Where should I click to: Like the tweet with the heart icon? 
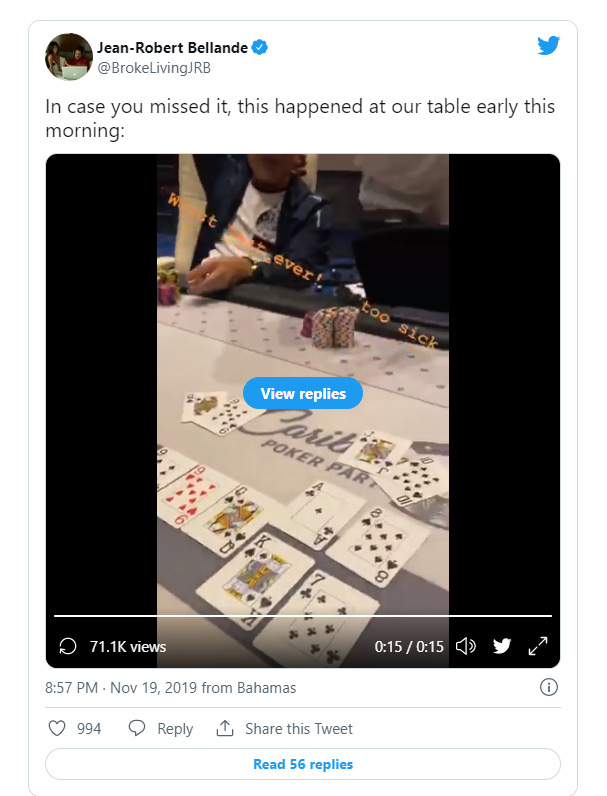click(x=57, y=728)
